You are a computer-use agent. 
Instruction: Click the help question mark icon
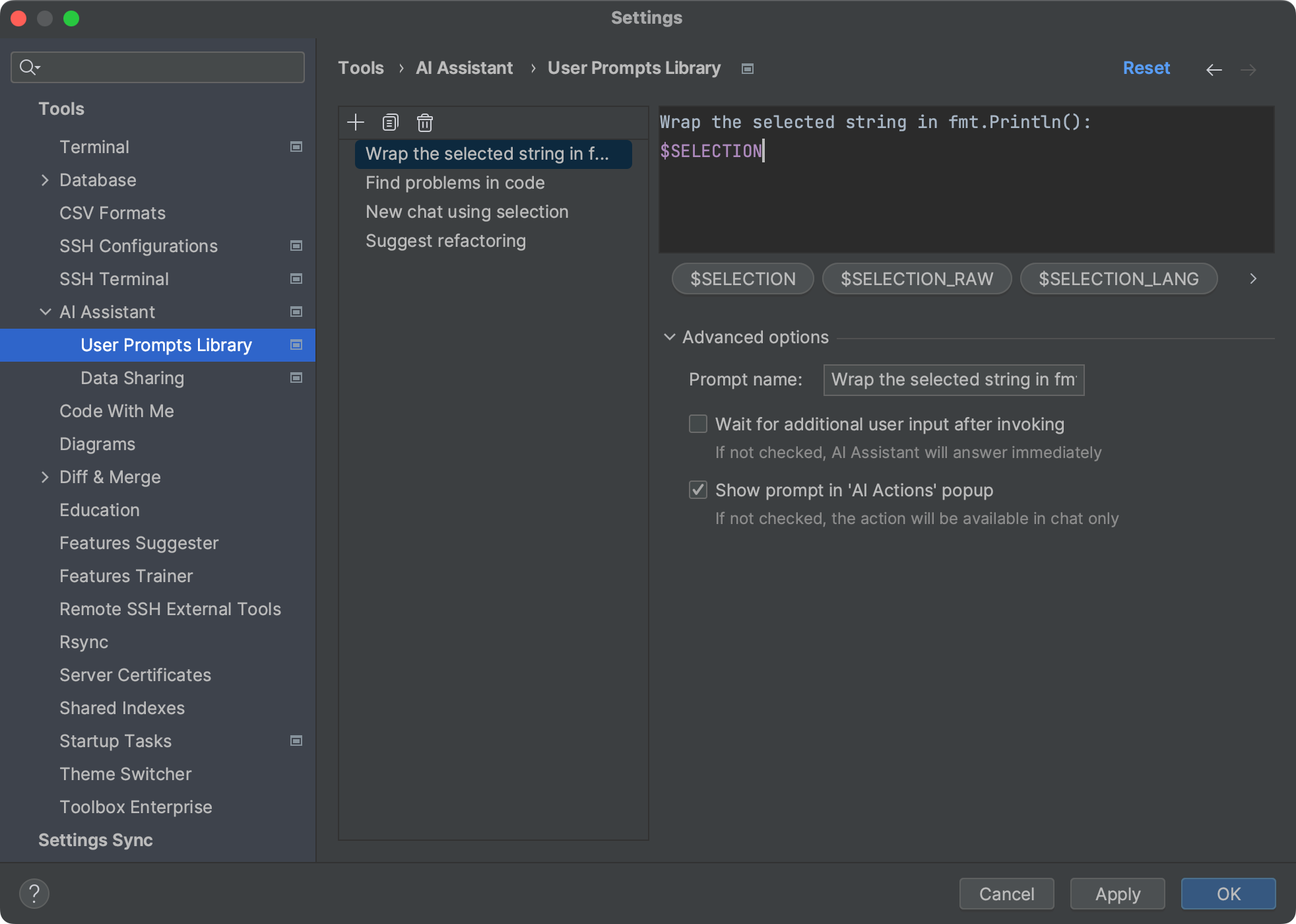34,894
